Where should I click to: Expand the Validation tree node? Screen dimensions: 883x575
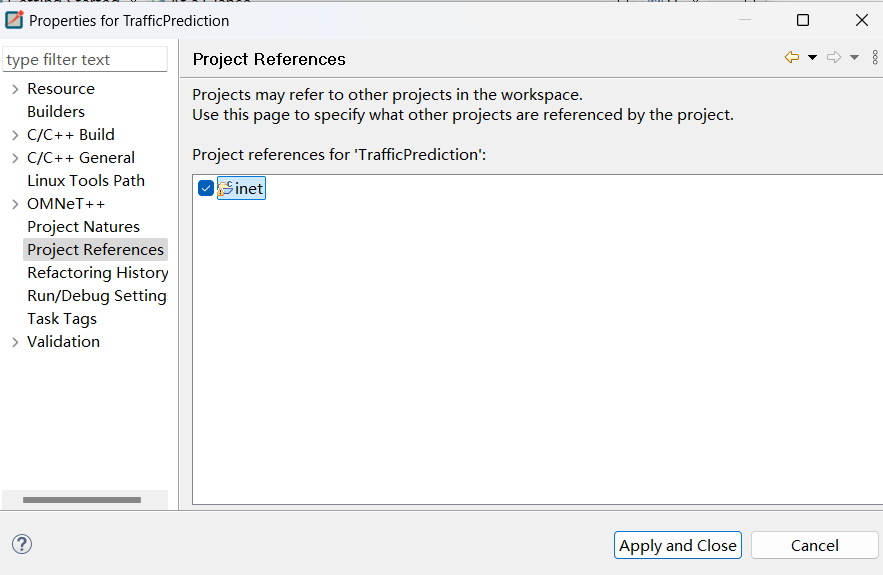[x=15, y=342]
